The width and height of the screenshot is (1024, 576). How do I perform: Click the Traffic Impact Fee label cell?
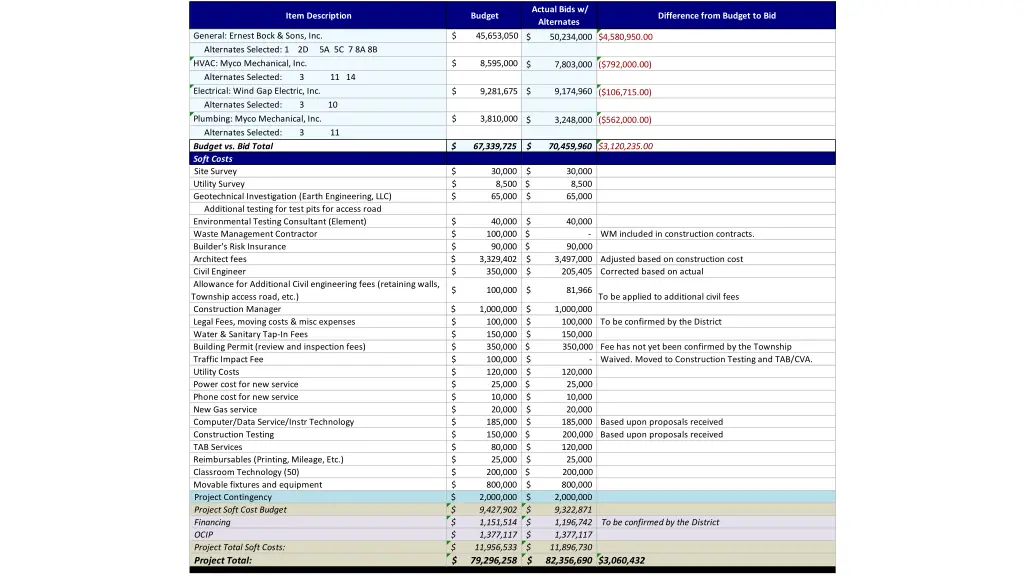tap(229, 359)
